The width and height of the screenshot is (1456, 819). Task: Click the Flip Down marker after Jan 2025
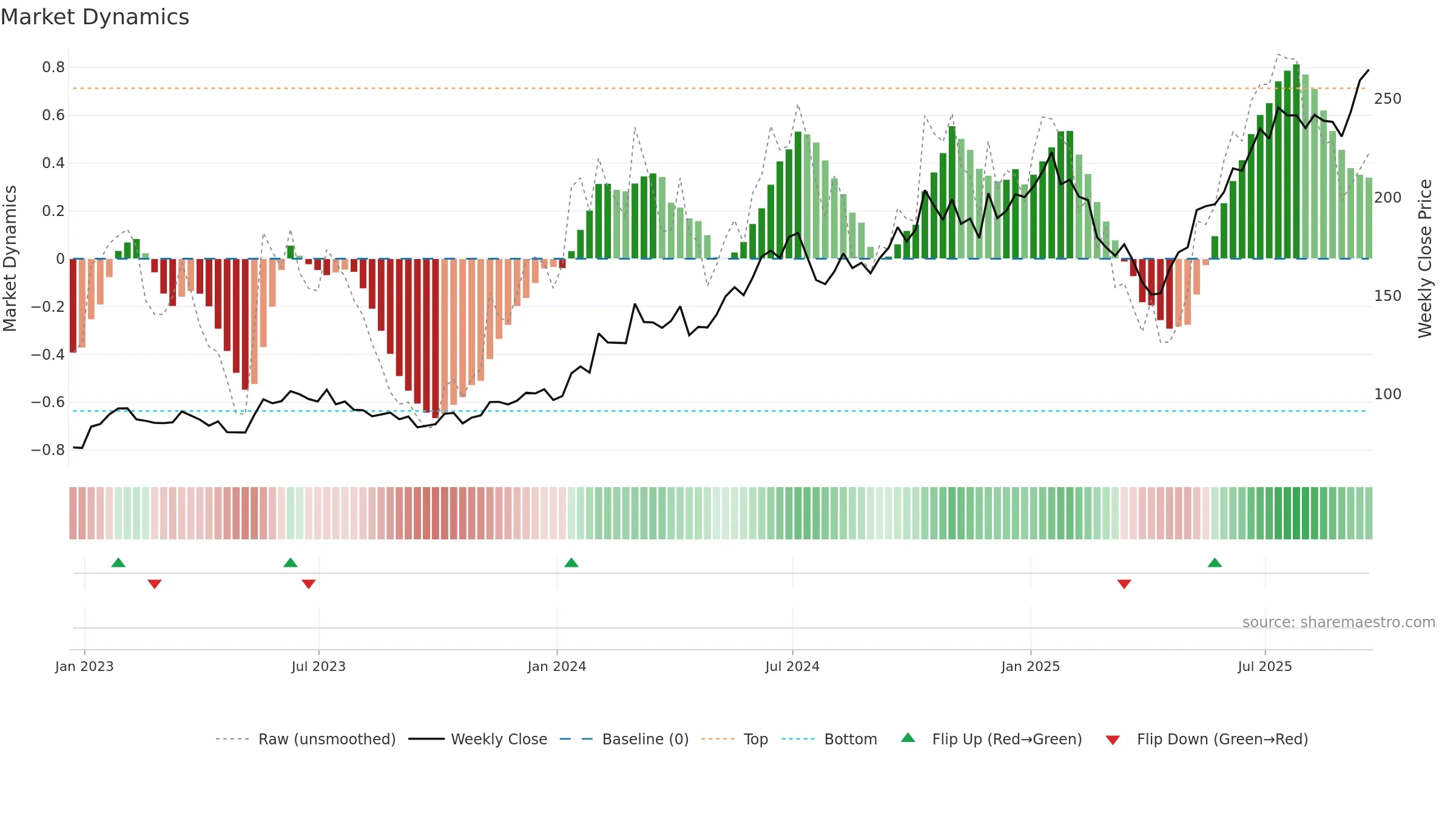[1124, 584]
